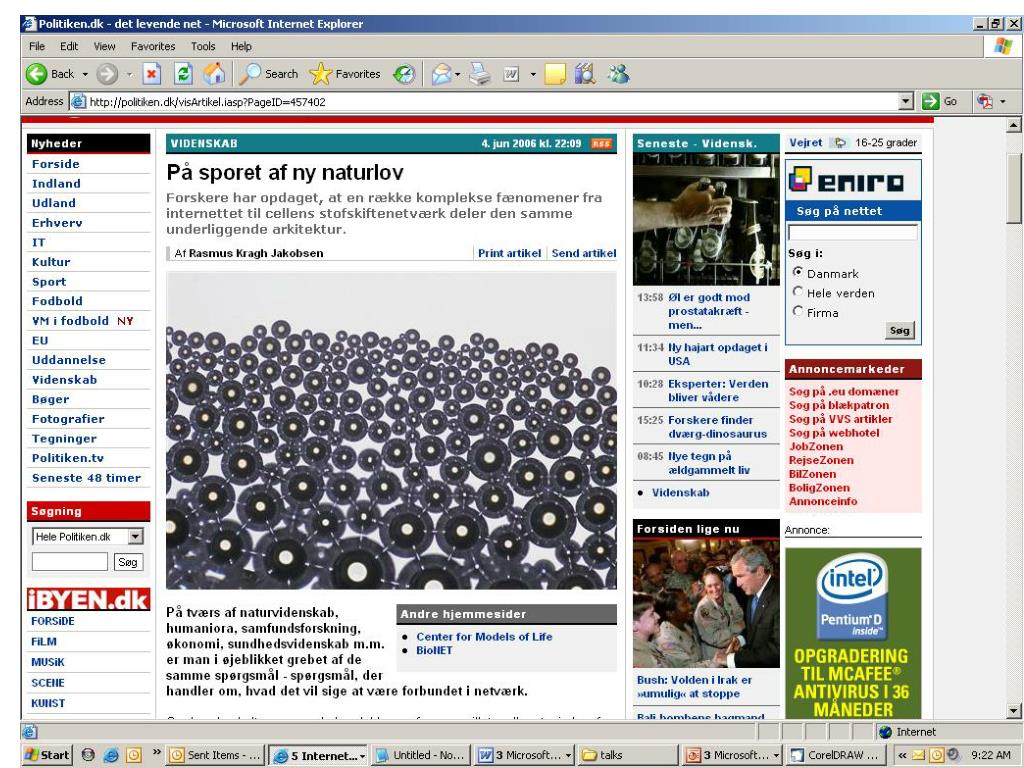
Task: Click the yellow Discuss note icon
Action: click(554, 74)
